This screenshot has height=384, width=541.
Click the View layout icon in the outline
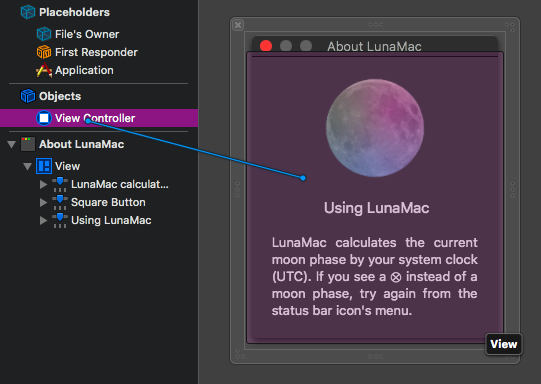pyautogui.click(x=44, y=166)
